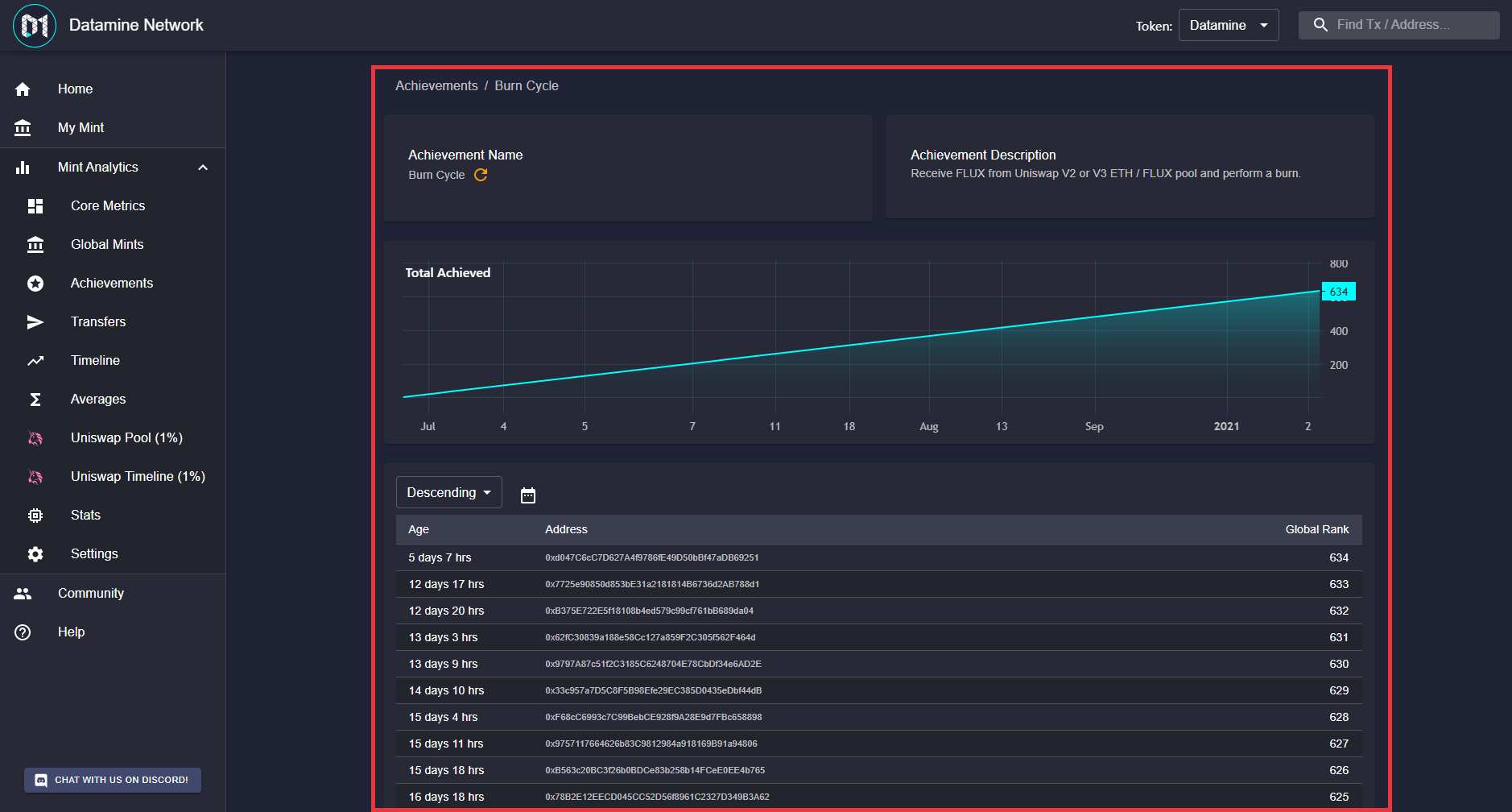Click the Uniswap Timeline unicorn icon
1512x812 pixels.
35,477
